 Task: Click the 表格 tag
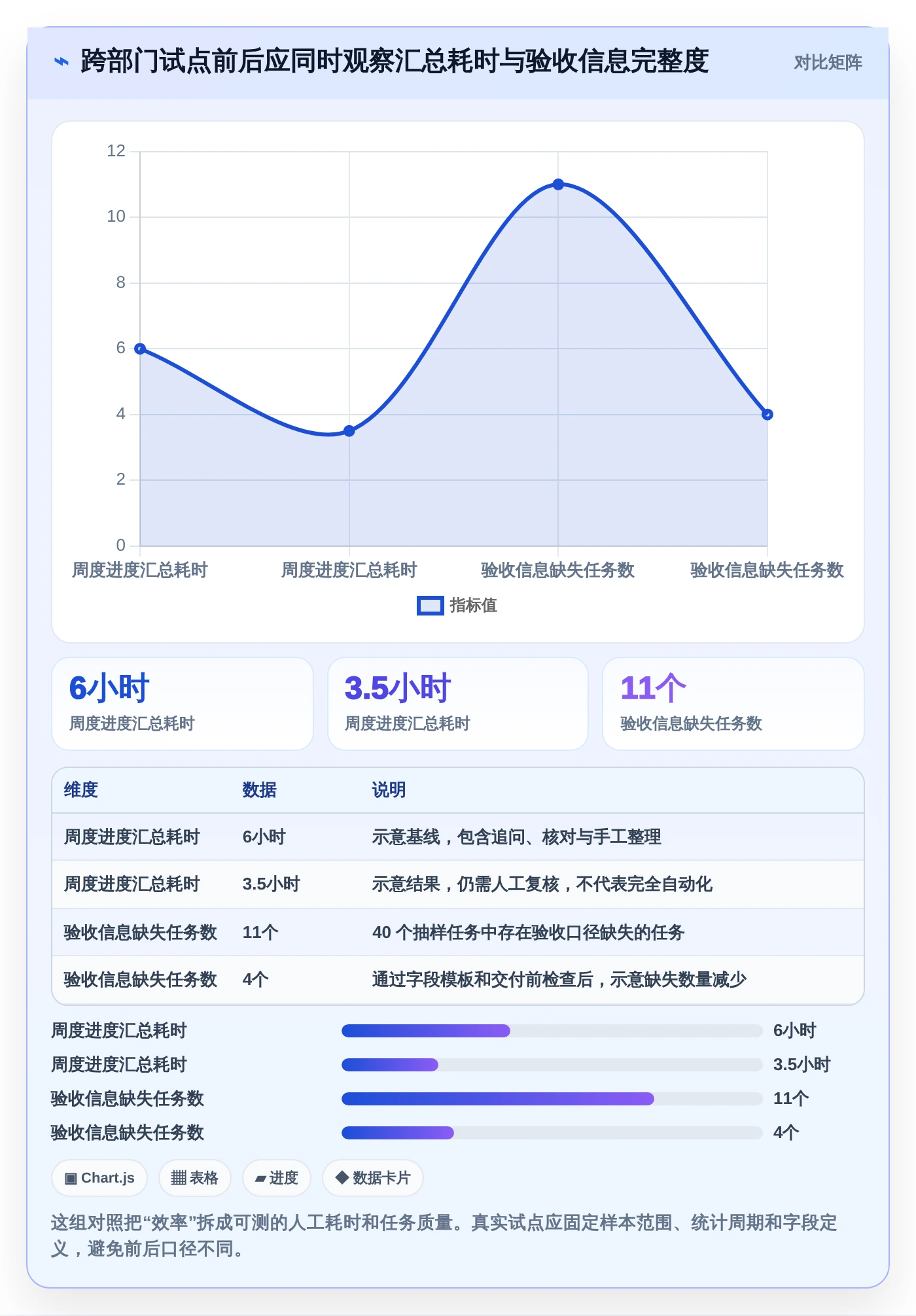[194, 1178]
